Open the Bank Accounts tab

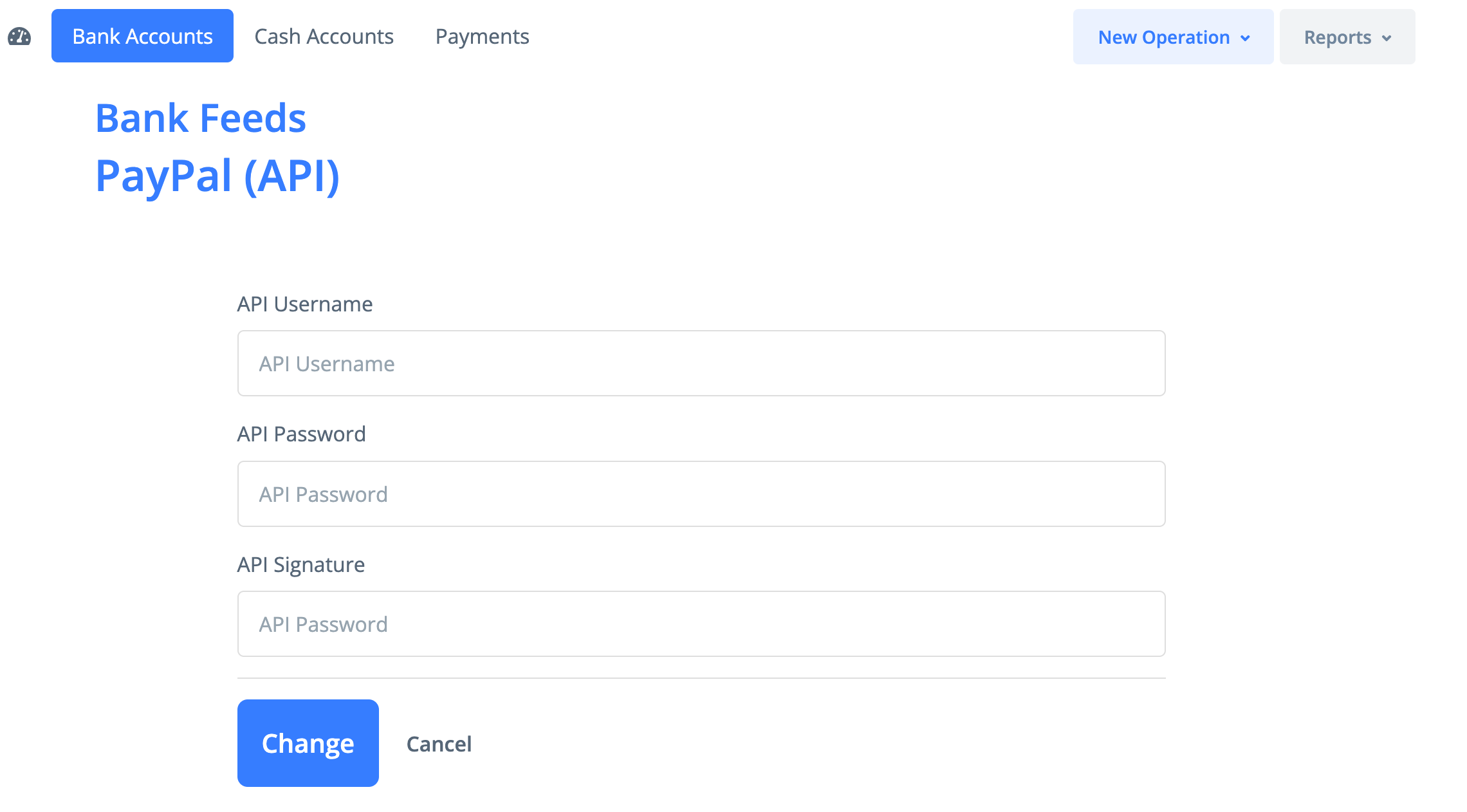142,36
